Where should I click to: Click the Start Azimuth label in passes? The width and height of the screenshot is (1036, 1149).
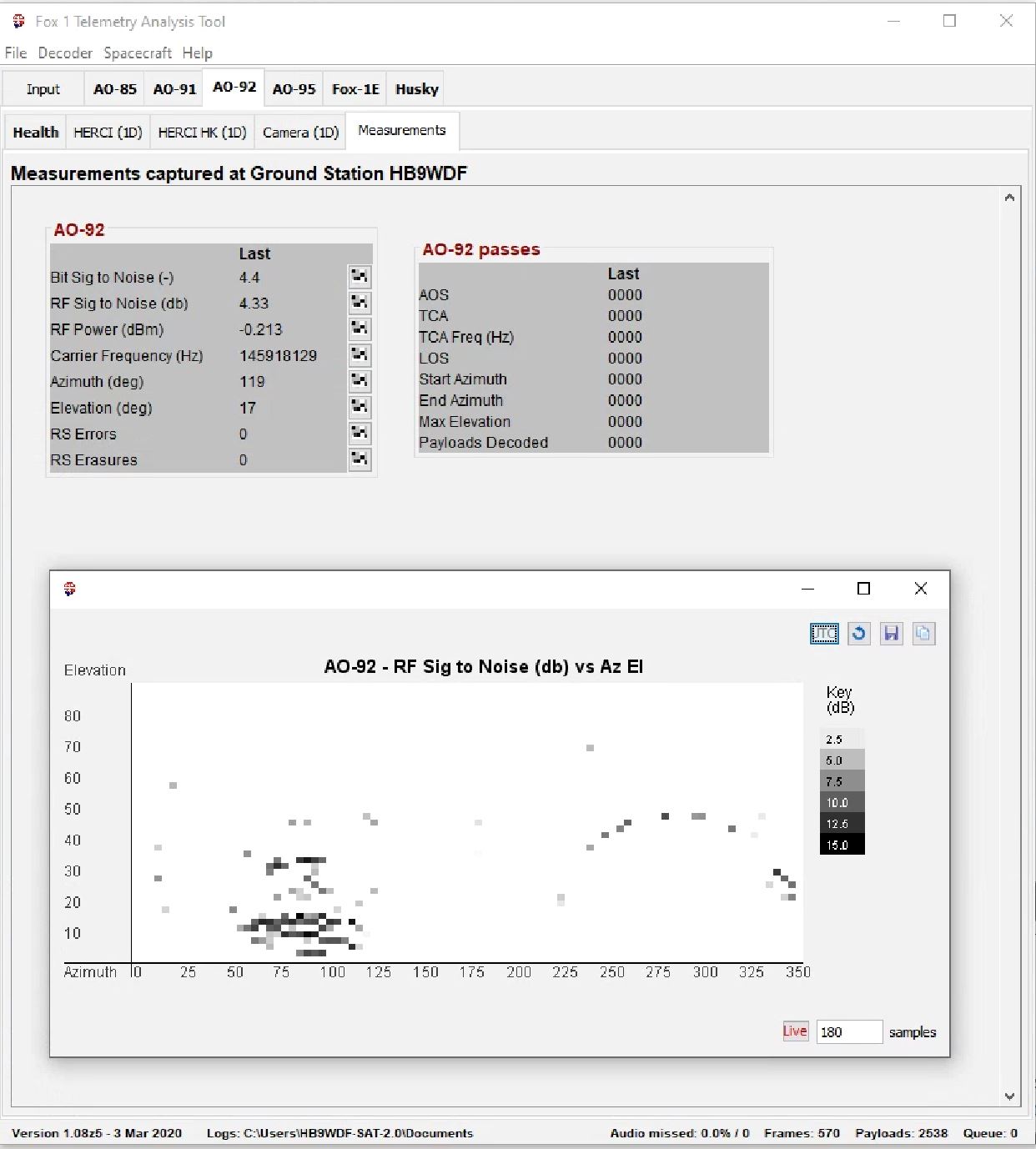(x=463, y=379)
